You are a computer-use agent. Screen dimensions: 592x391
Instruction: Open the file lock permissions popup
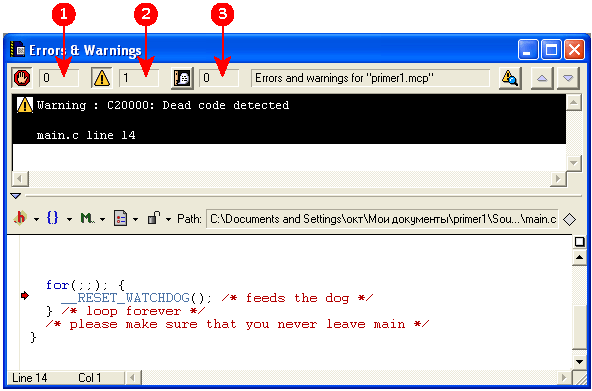tap(159, 219)
